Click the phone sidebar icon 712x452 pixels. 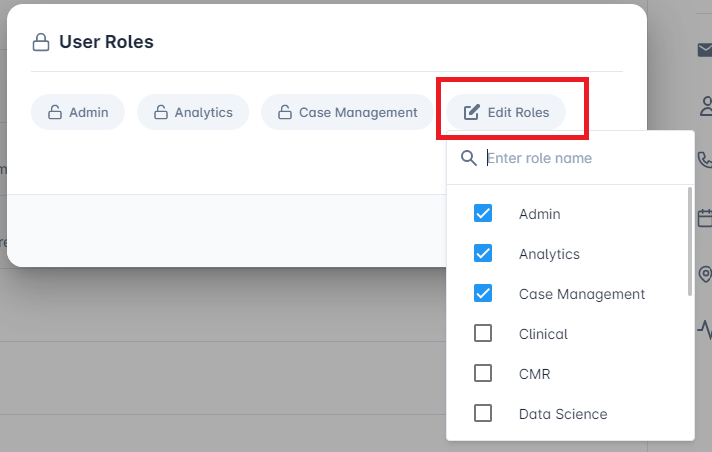705,159
